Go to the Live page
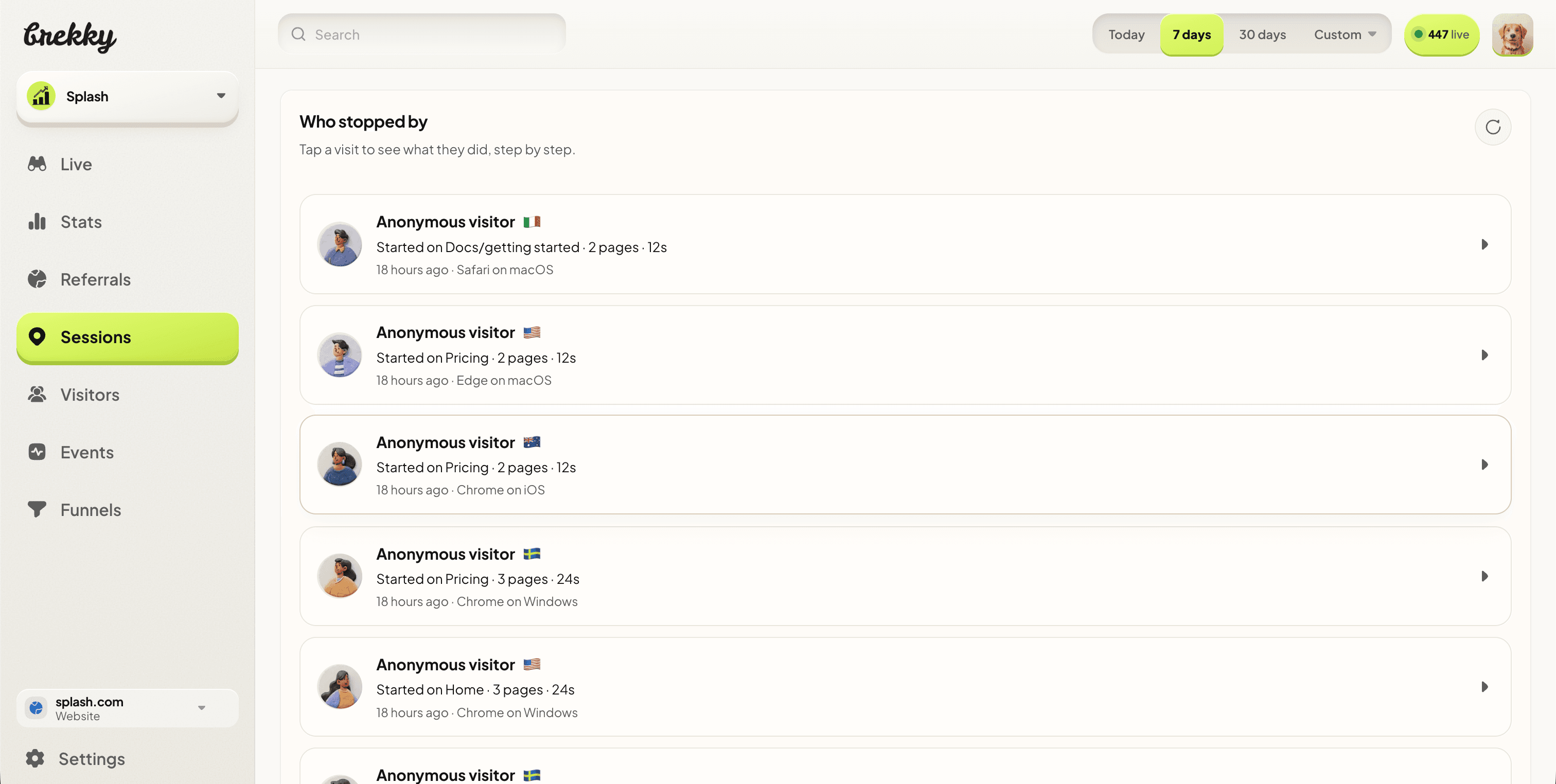 click(x=128, y=164)
